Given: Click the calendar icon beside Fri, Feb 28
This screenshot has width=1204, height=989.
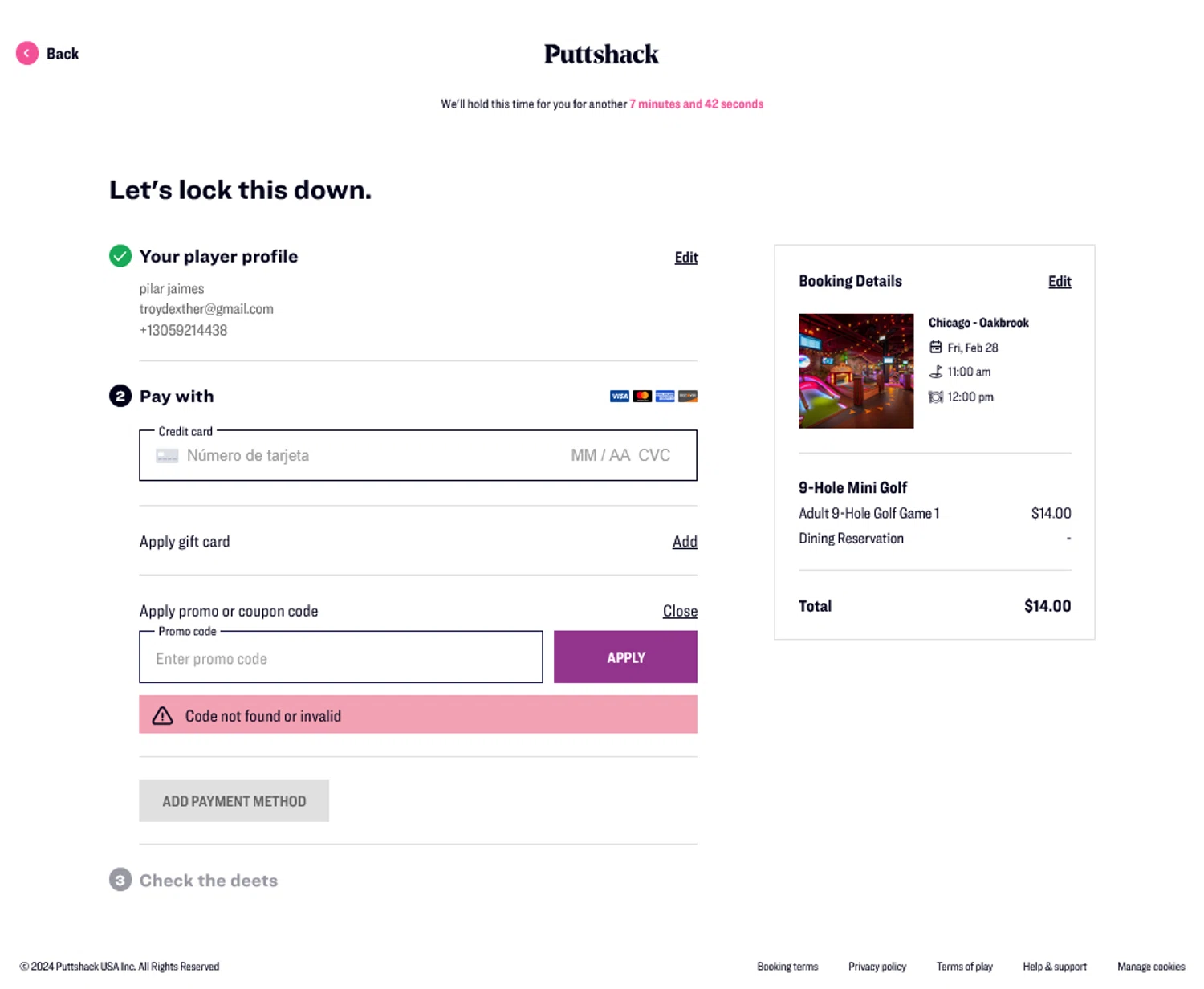Looking at the screenshot, I should point(935,347).
